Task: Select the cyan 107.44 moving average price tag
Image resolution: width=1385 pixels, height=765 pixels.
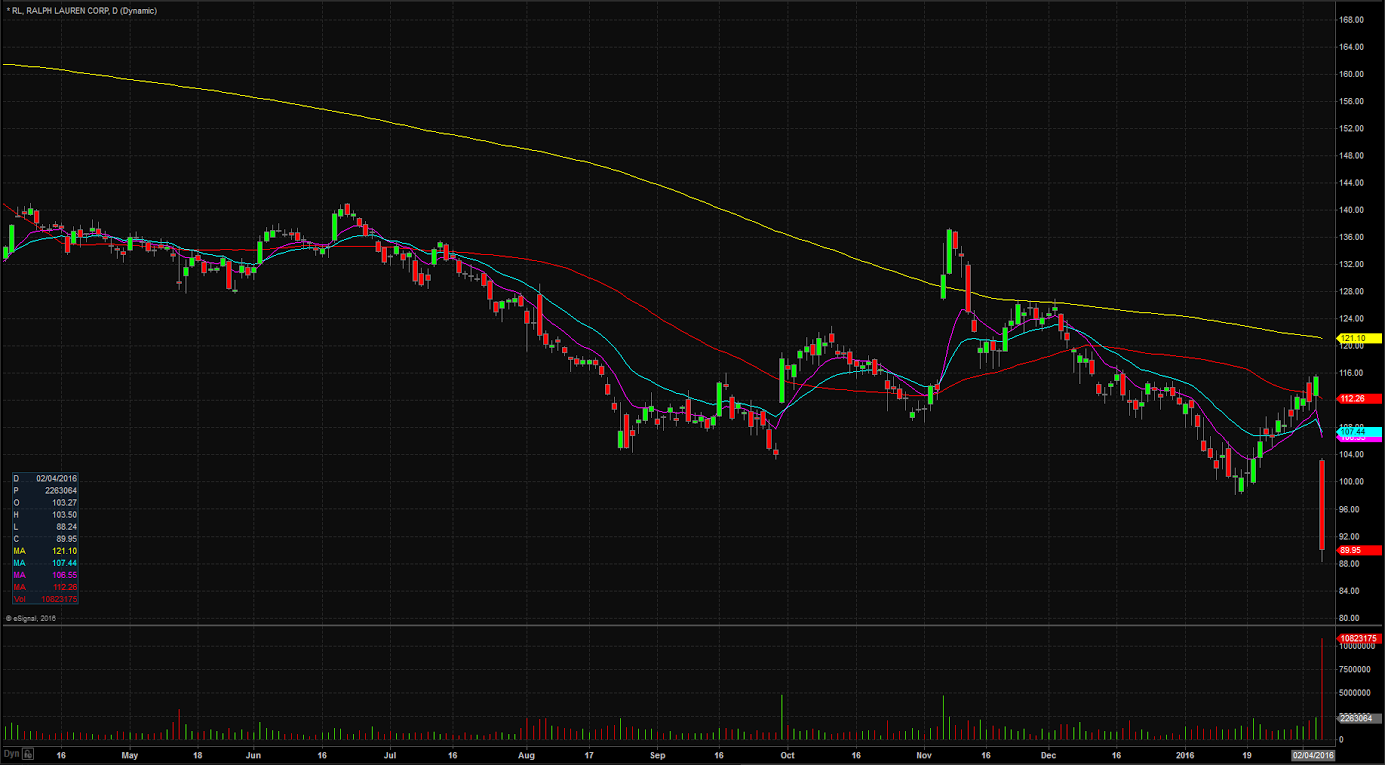Action: (x=1359, y=431)
